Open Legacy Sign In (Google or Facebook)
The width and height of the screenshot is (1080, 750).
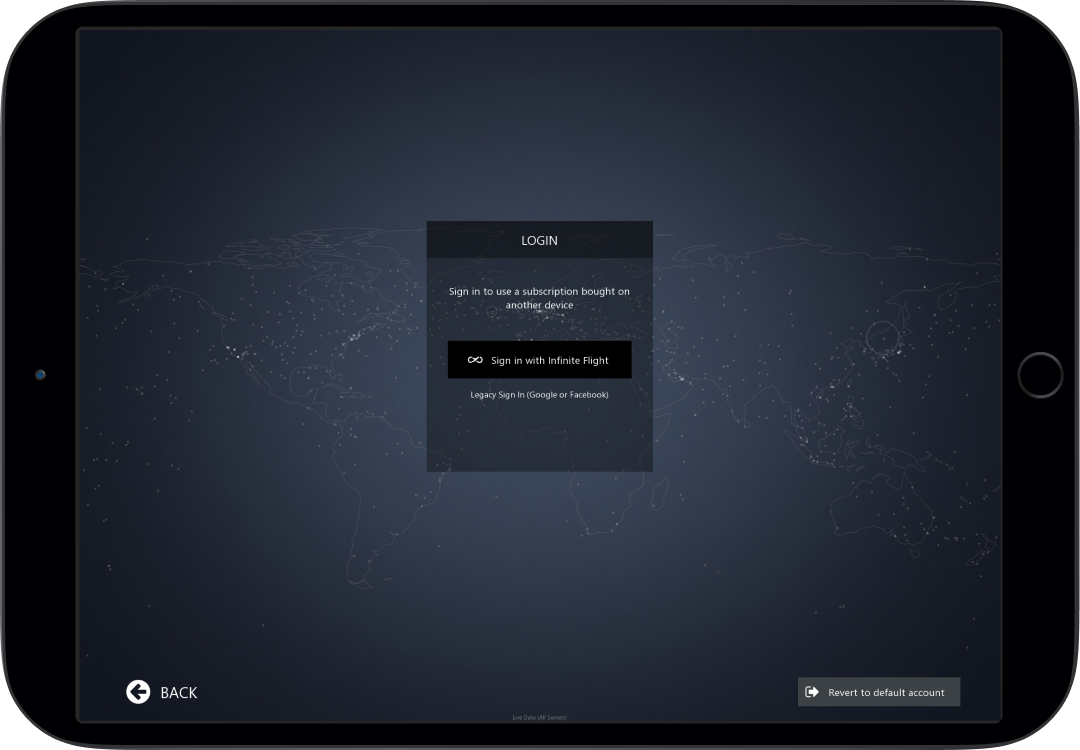pyautogui.click(x=540, y=394)
